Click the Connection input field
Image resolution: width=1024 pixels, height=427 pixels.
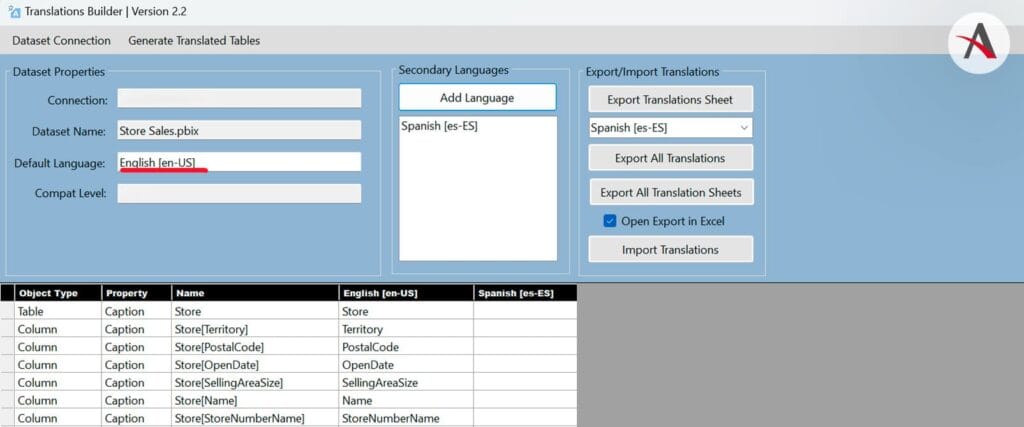(x=239, y=98)
